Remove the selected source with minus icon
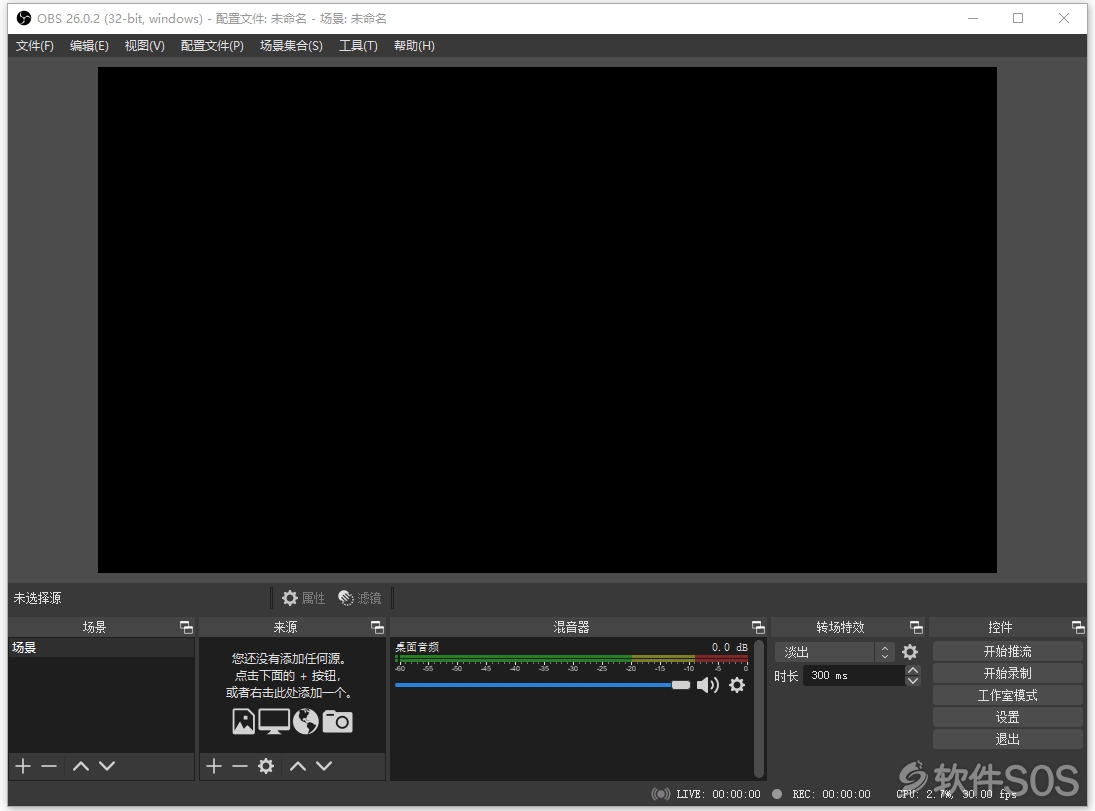Image resolution: width=1095 pixels, height=811 pixels. click(240, 766)
